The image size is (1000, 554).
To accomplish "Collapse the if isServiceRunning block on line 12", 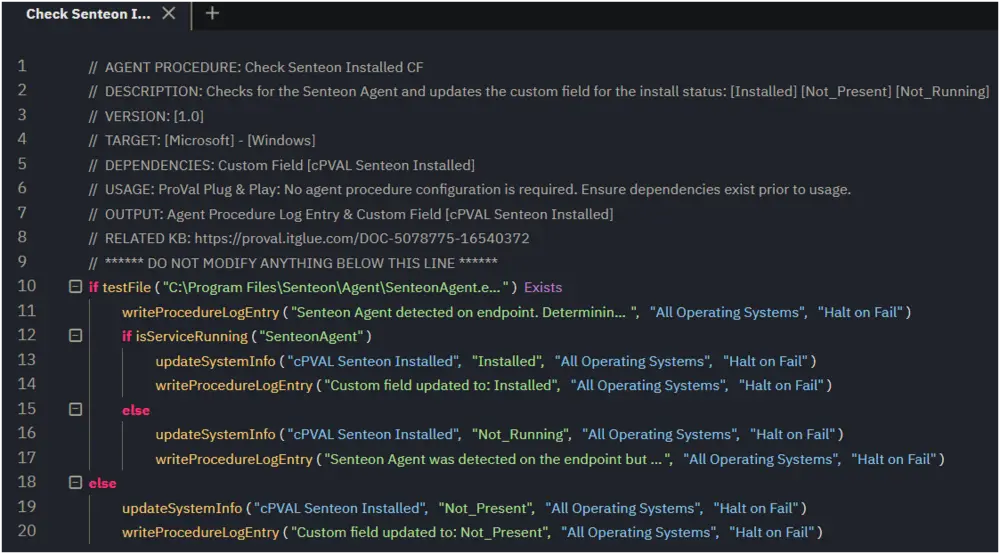I will pos(75,335).
